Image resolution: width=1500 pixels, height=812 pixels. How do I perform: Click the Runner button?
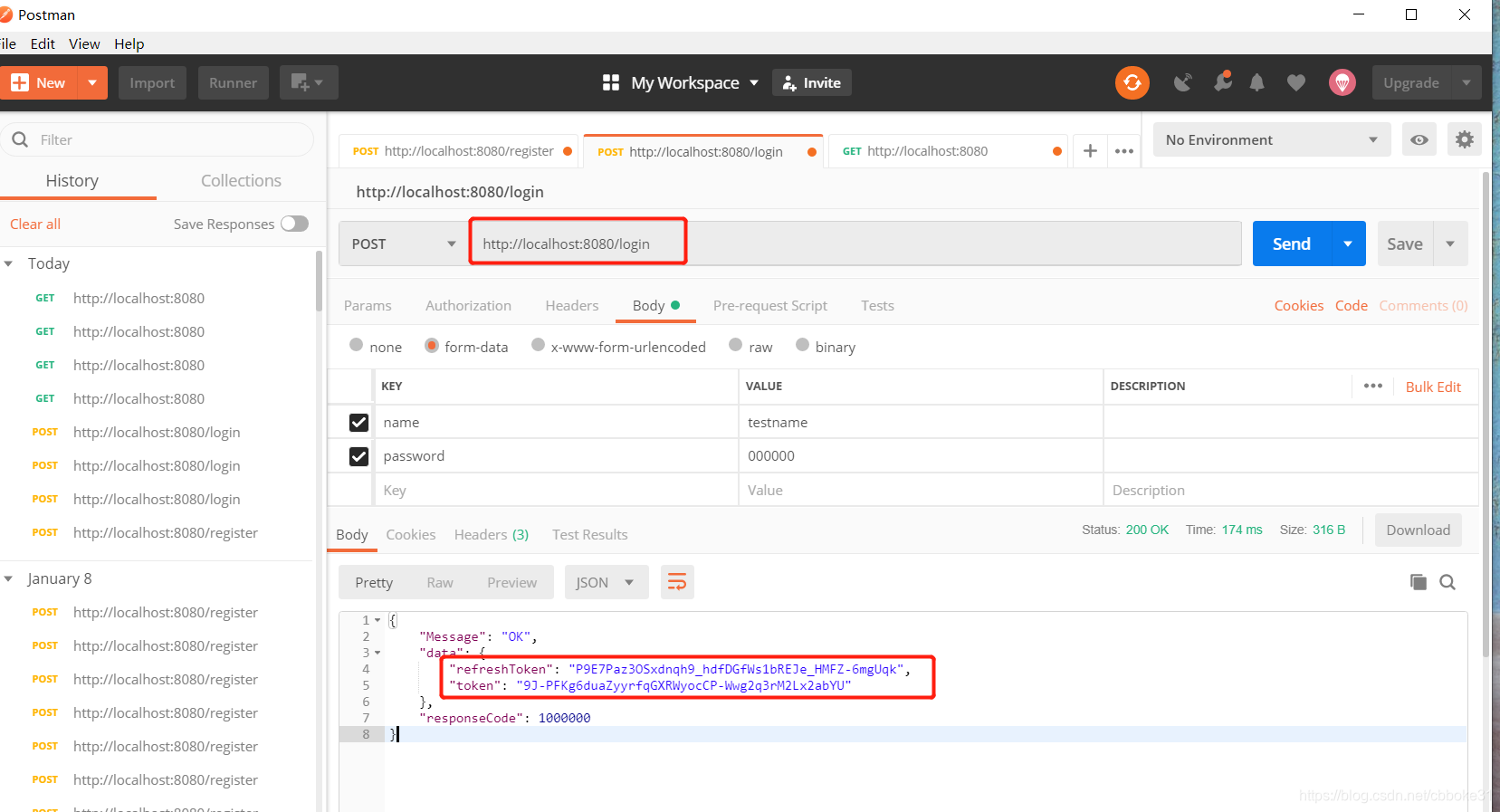click(x=233, y=82)
